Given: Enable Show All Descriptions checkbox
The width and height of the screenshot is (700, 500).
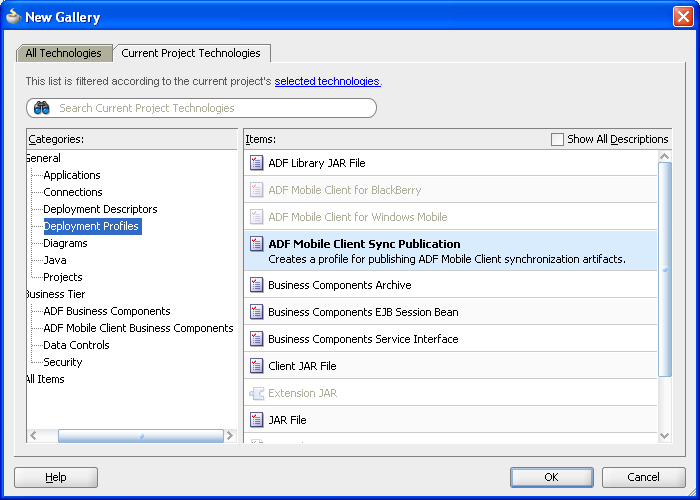Looking at the screenshot, I should (x=557, y=139).
